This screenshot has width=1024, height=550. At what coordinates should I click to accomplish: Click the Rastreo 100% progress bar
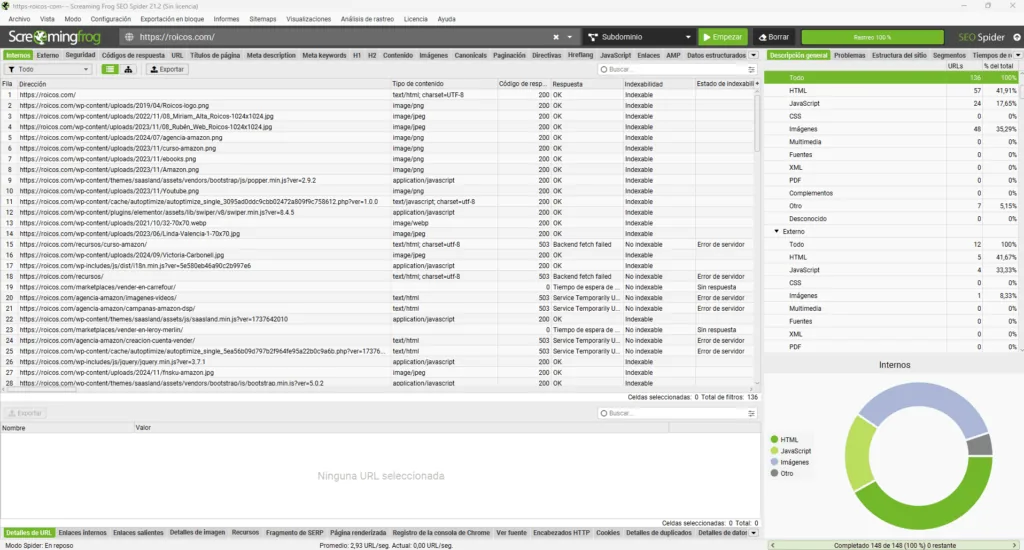pos(872,37)
